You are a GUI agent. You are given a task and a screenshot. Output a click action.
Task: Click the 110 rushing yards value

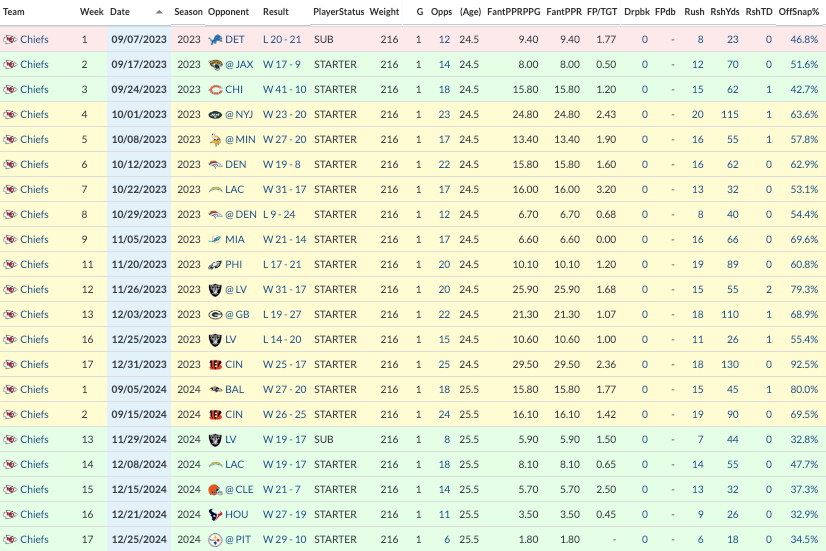730,314
